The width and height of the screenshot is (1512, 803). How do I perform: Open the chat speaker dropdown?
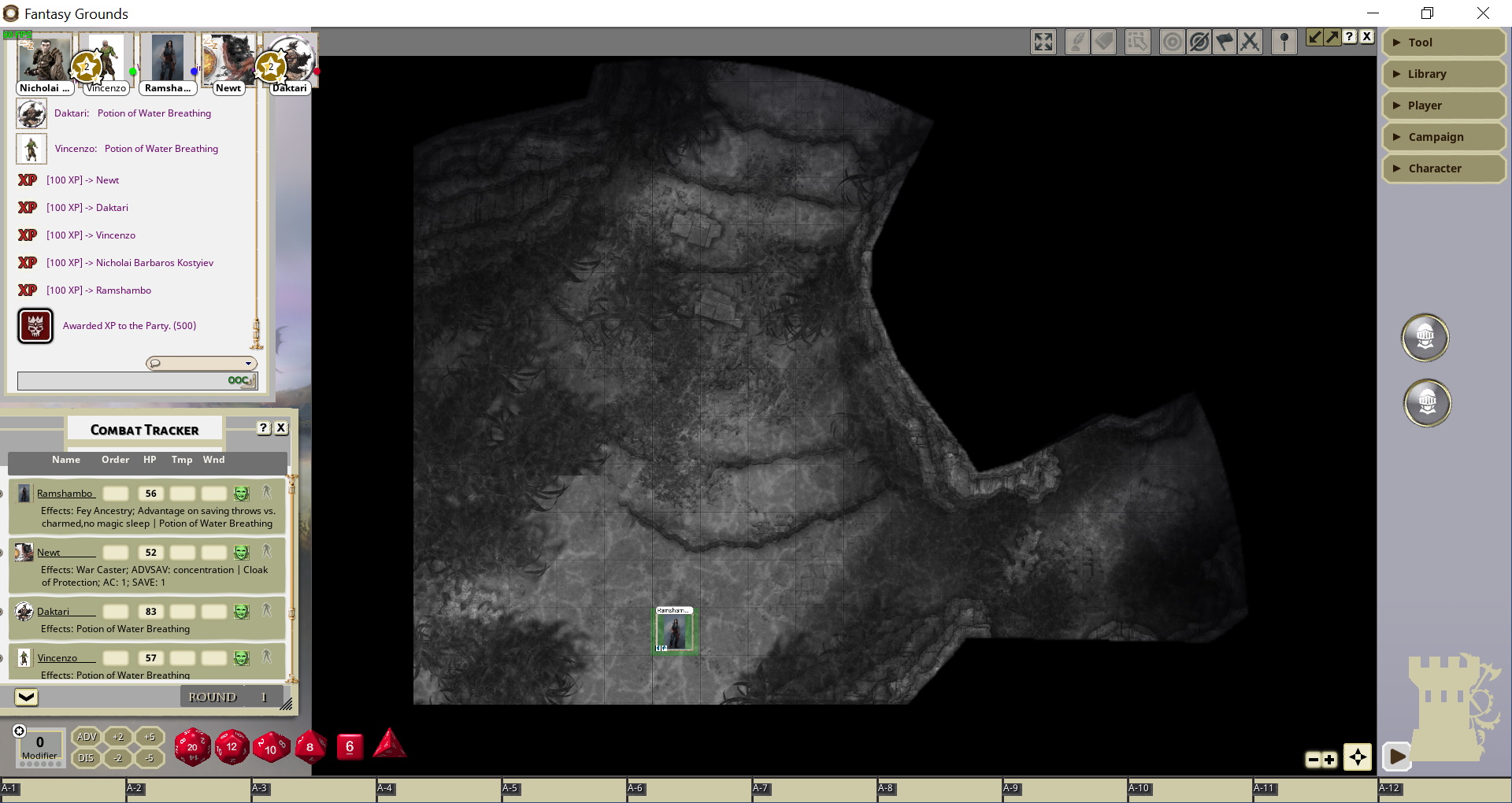pos(202,363)
